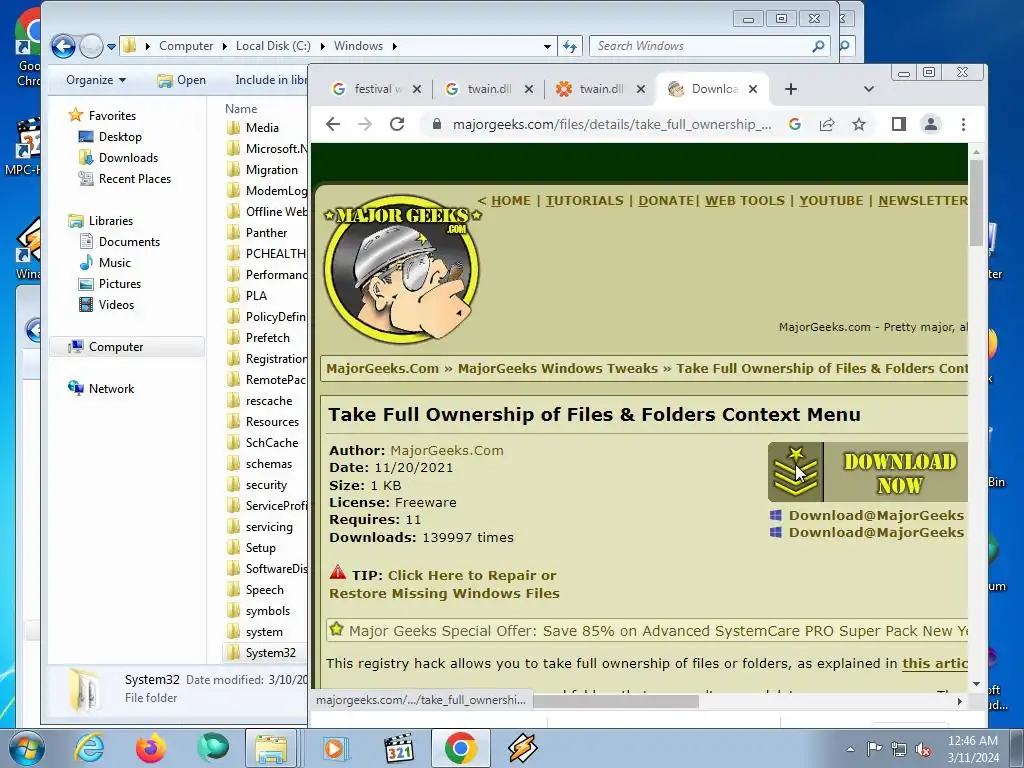1024x768 pixels.
Task: Open Media Player Classic taskbar icon
Action: coord(399,748)
